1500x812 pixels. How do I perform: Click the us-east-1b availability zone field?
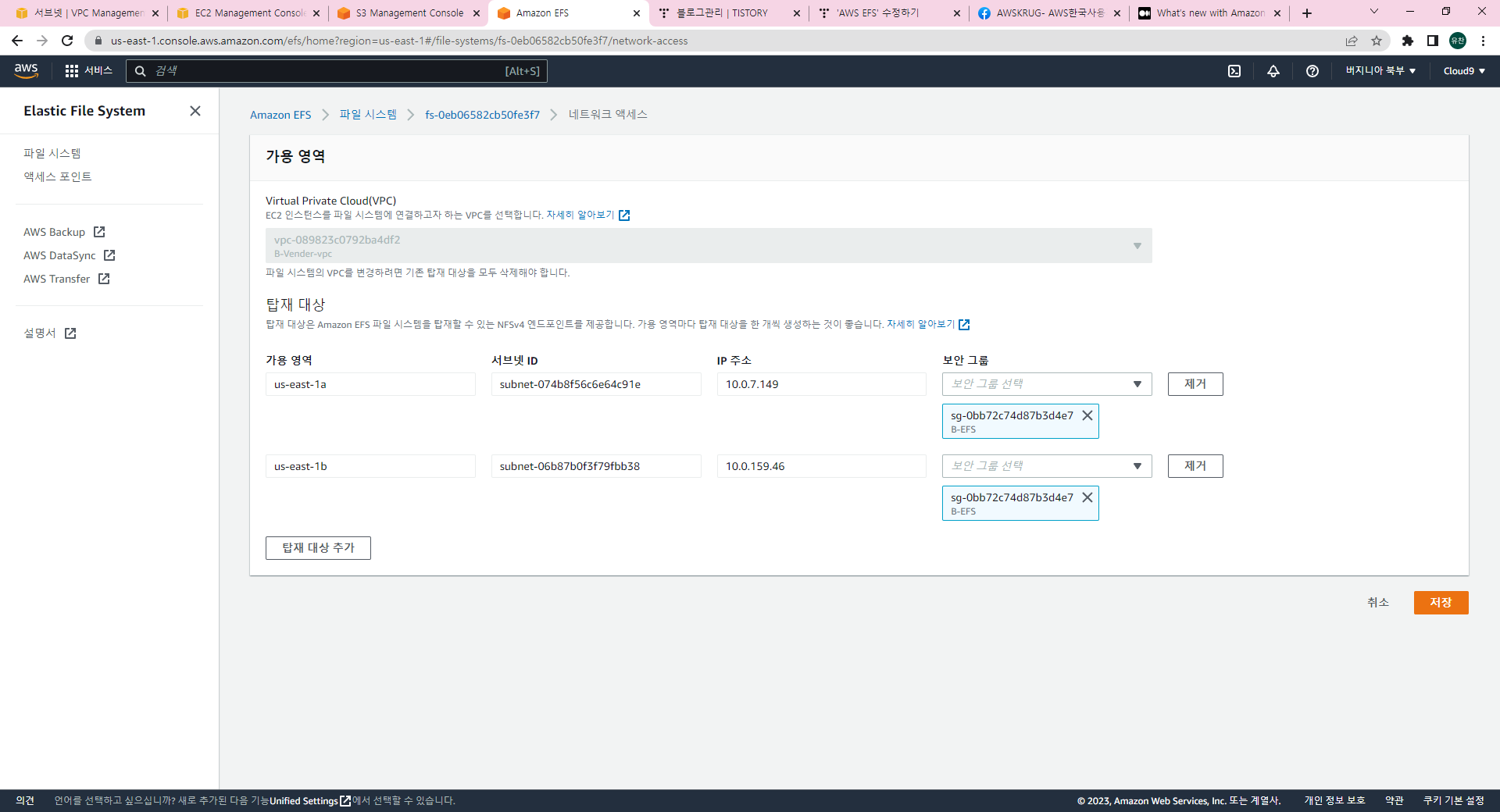[370, 466]
